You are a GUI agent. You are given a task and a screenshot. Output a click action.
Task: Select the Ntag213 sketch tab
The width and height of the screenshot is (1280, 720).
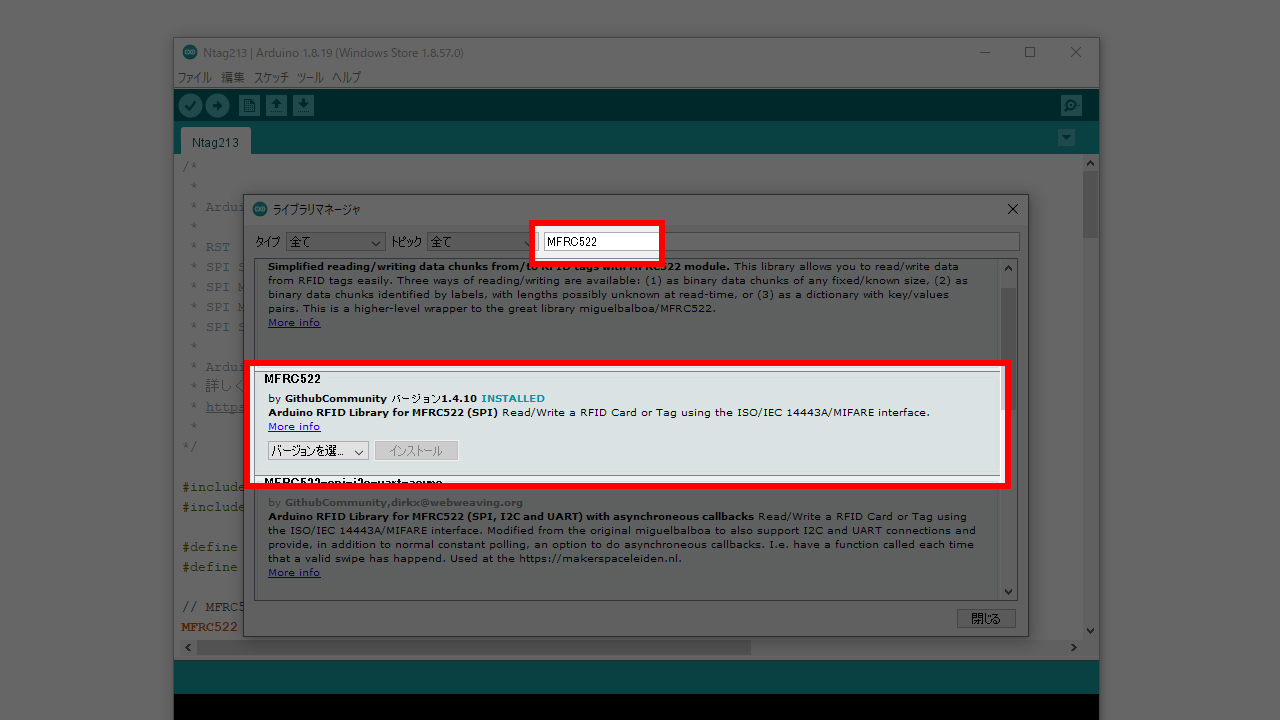tap(215, 142)
